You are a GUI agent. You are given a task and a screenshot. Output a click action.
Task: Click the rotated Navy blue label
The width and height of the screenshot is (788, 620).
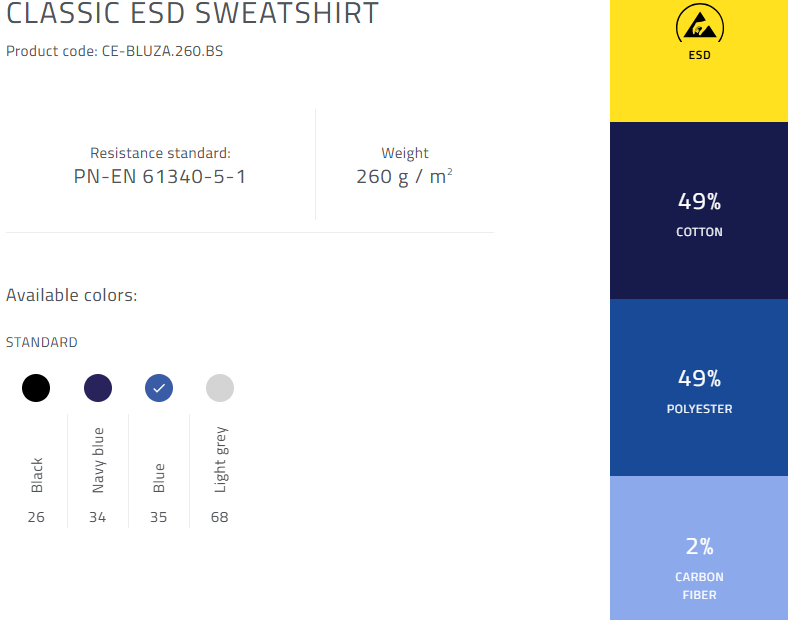[98, 460]
